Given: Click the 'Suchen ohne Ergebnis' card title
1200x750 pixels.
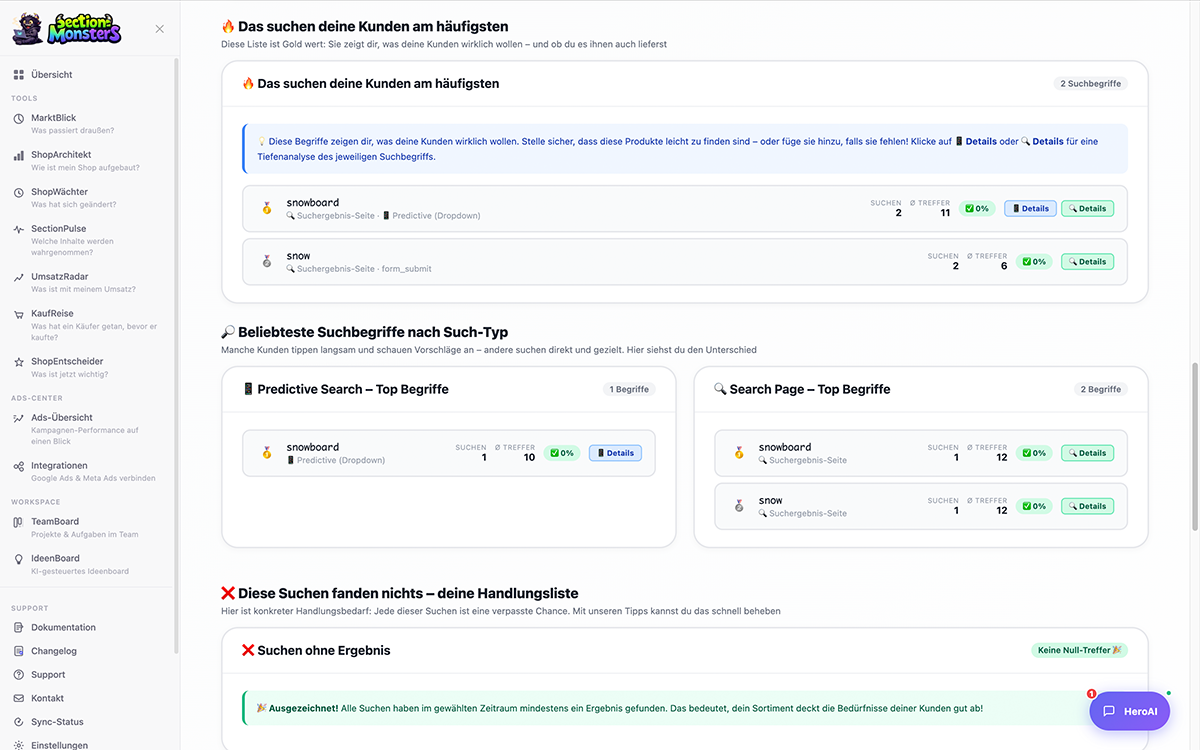Looking at the screenshot, I should pos(316,650).
